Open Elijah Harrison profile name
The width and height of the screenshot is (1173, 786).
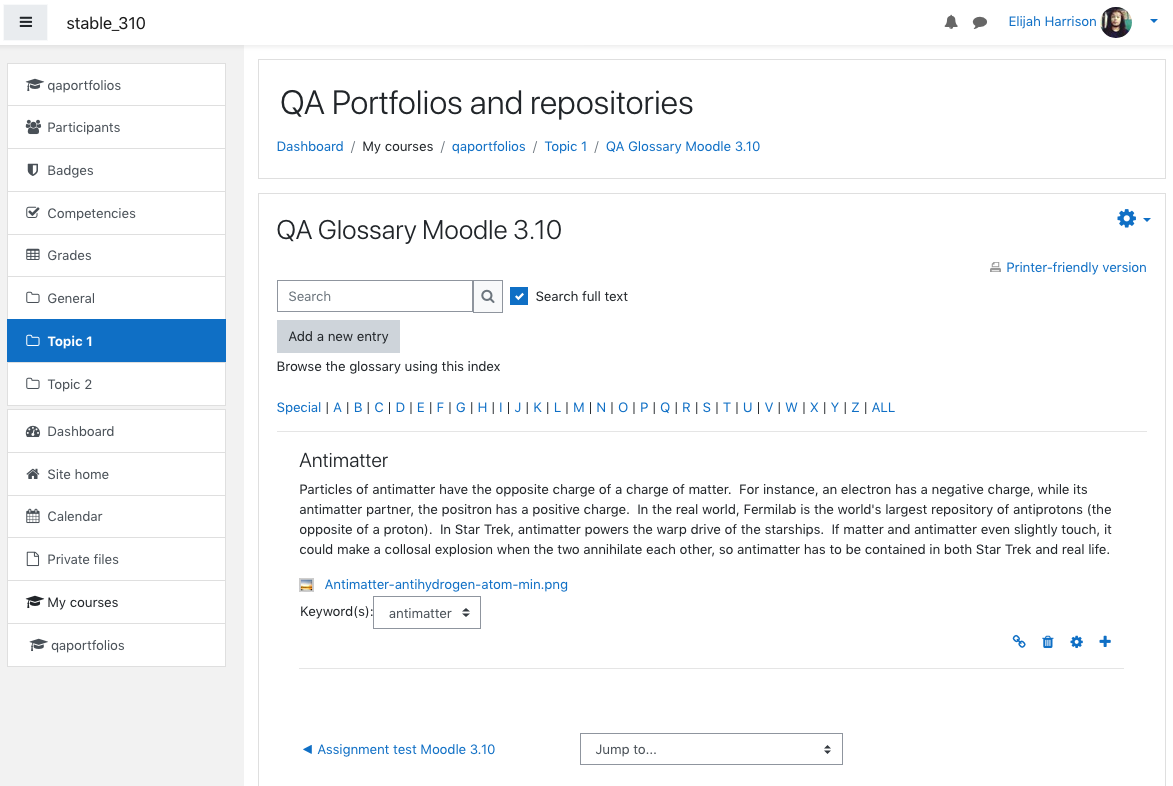pos(1052,22)
